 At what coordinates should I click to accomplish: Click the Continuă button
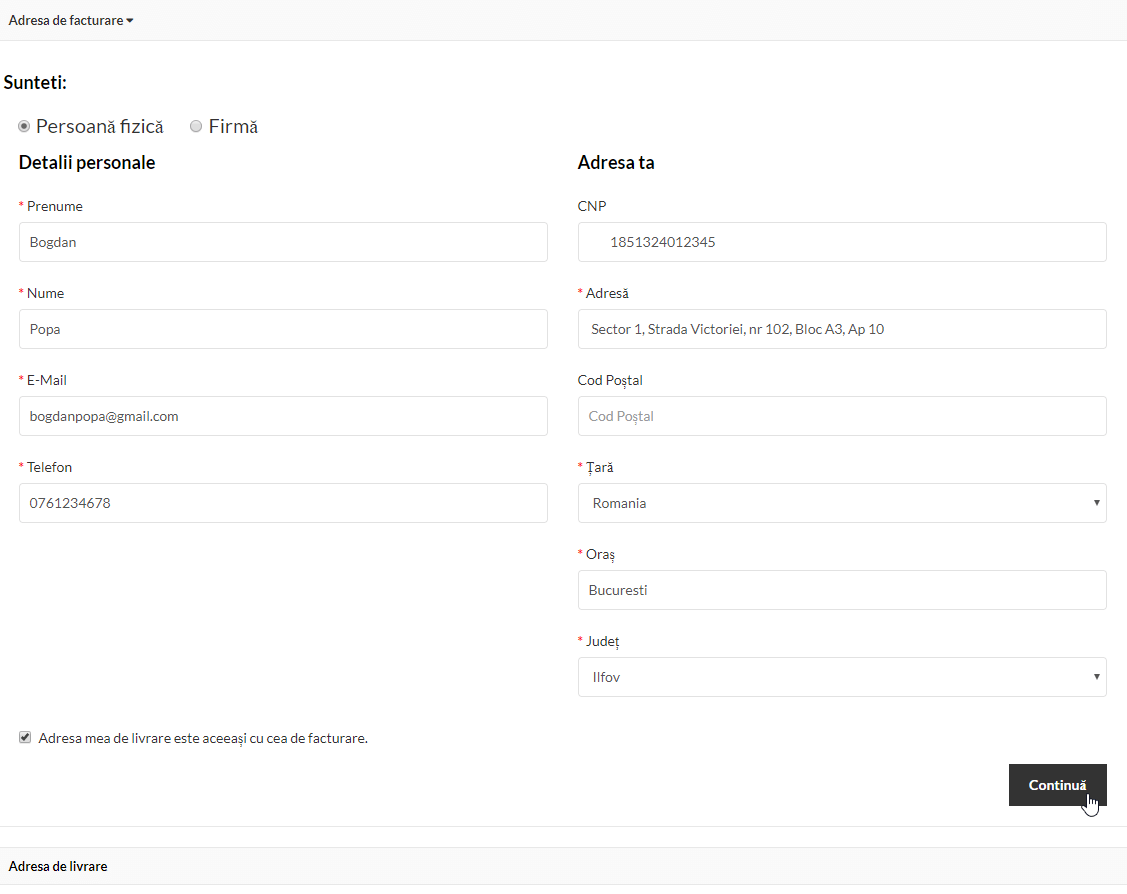tap(1057, 785)
